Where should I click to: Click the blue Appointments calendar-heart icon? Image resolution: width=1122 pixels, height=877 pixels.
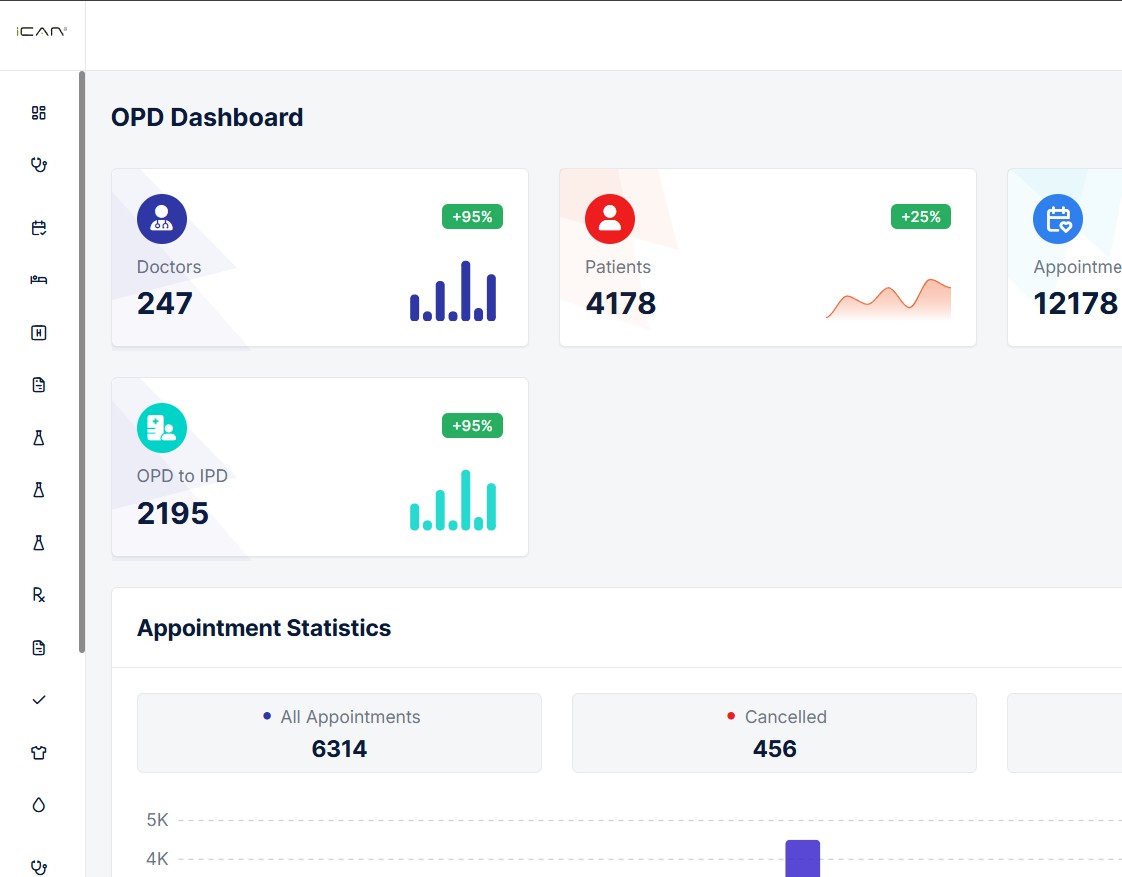coord(1058,218)
